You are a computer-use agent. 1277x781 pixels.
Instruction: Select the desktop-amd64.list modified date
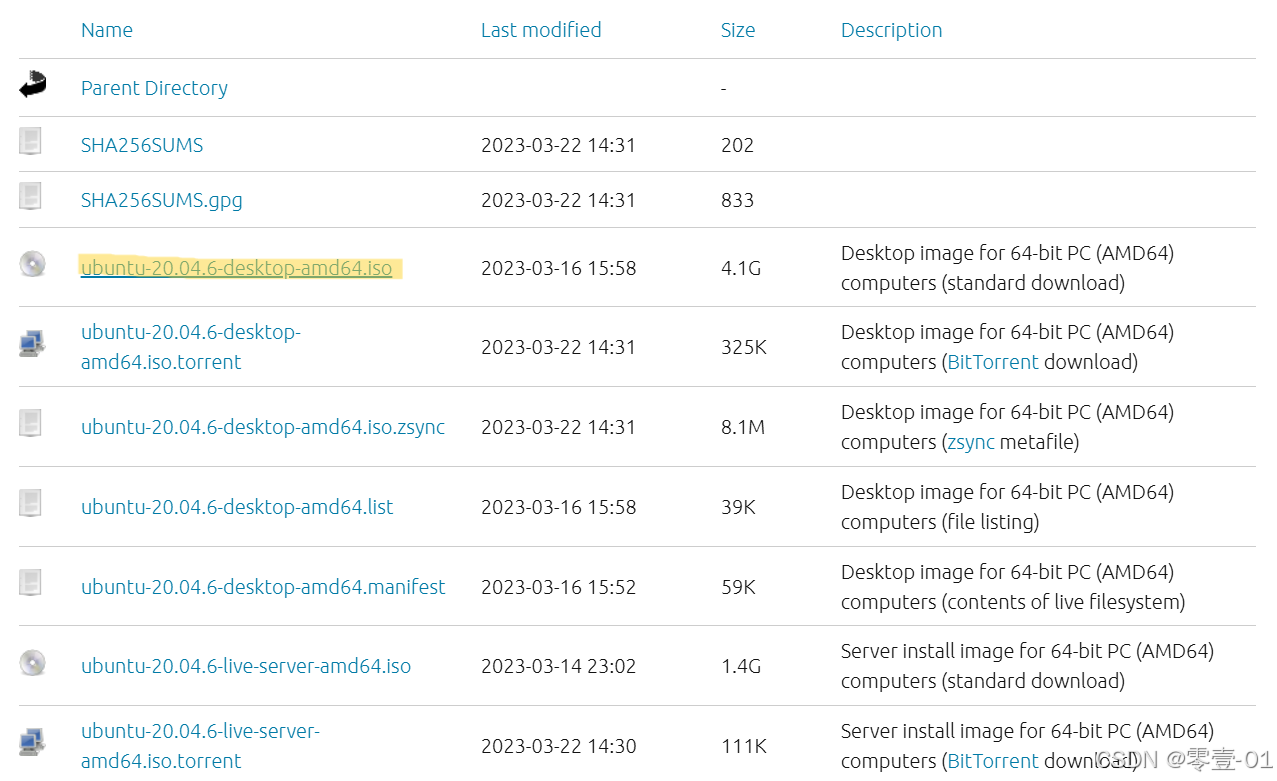(x=558, y=507)
